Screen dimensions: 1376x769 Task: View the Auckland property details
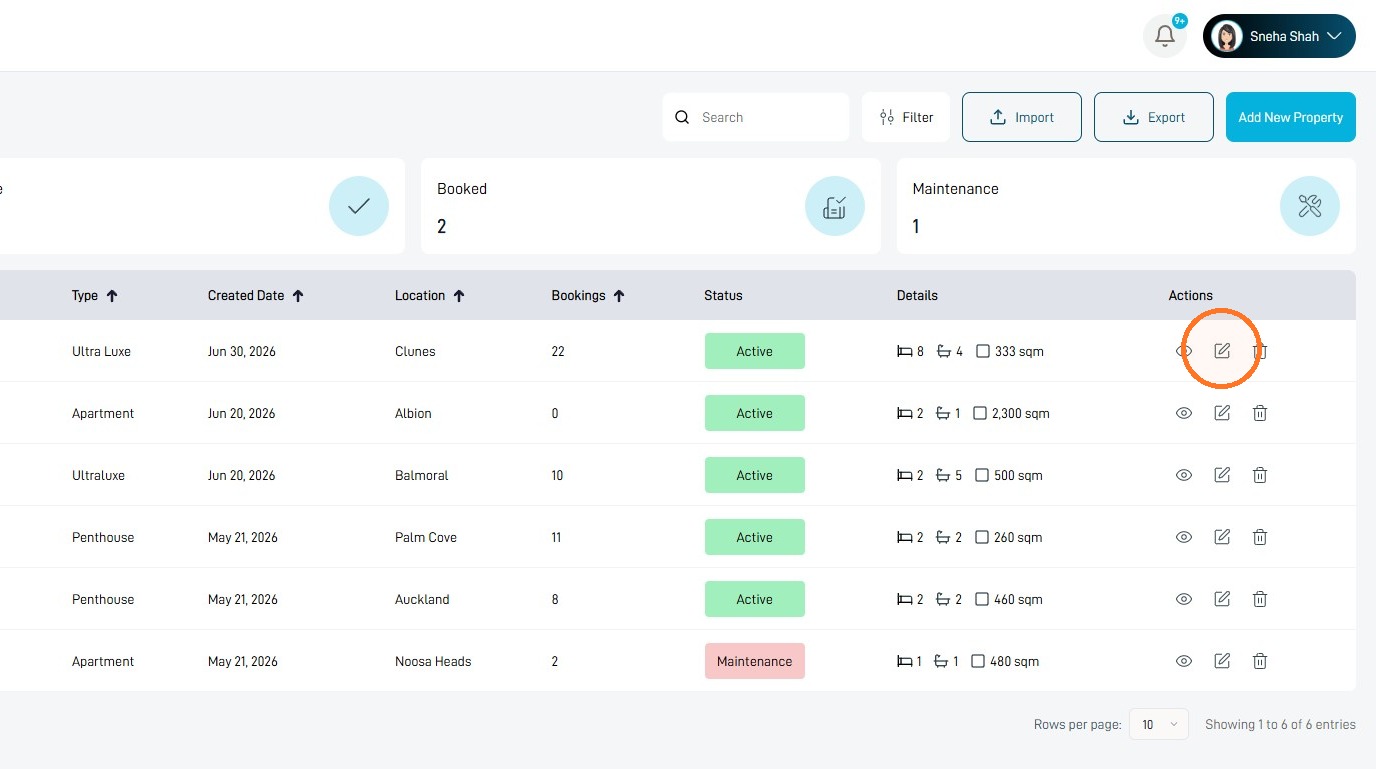pyautogui.click(x=1184, y=599)
